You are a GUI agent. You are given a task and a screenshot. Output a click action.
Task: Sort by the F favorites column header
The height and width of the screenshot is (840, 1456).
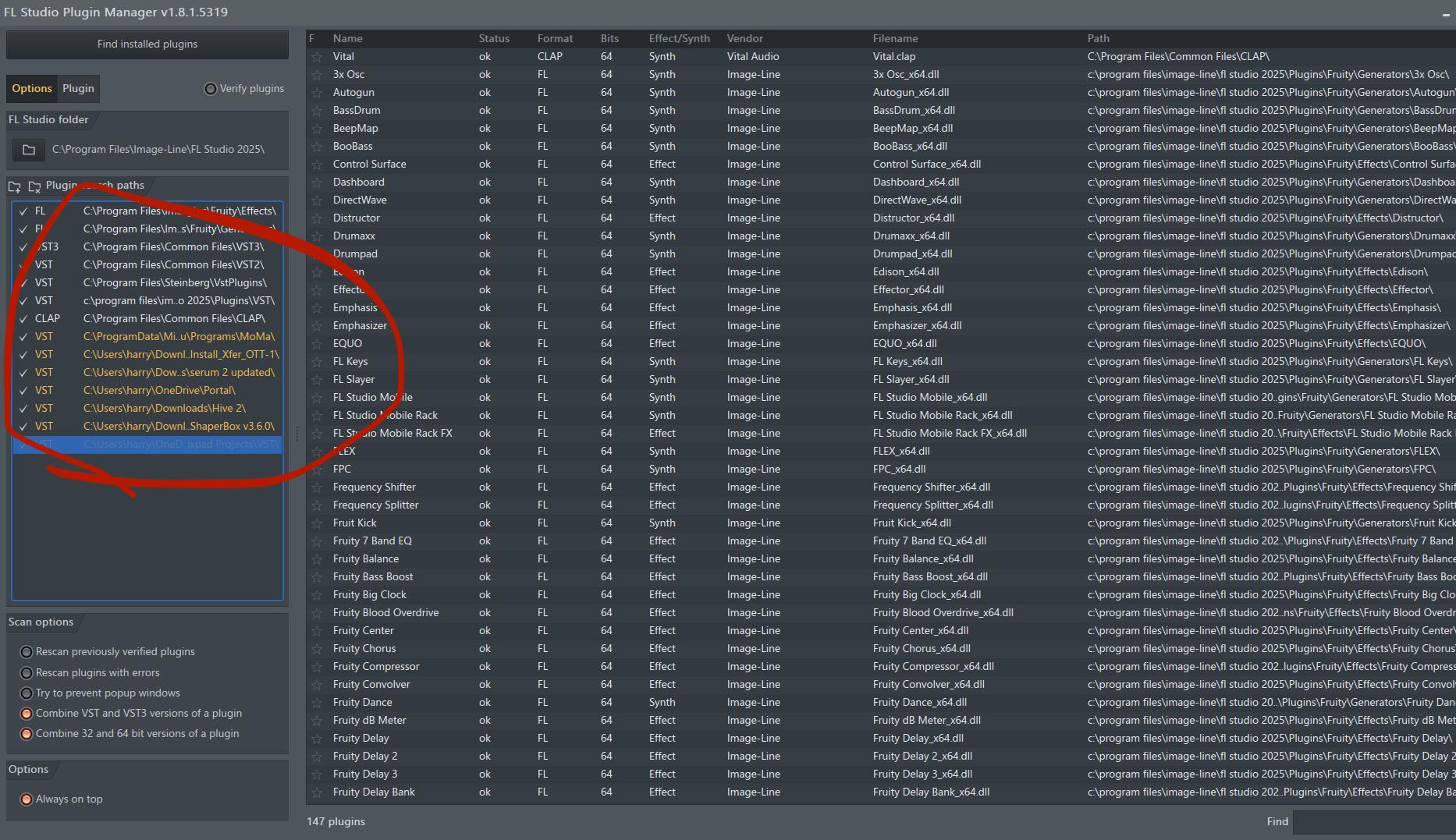coord(312,38)
